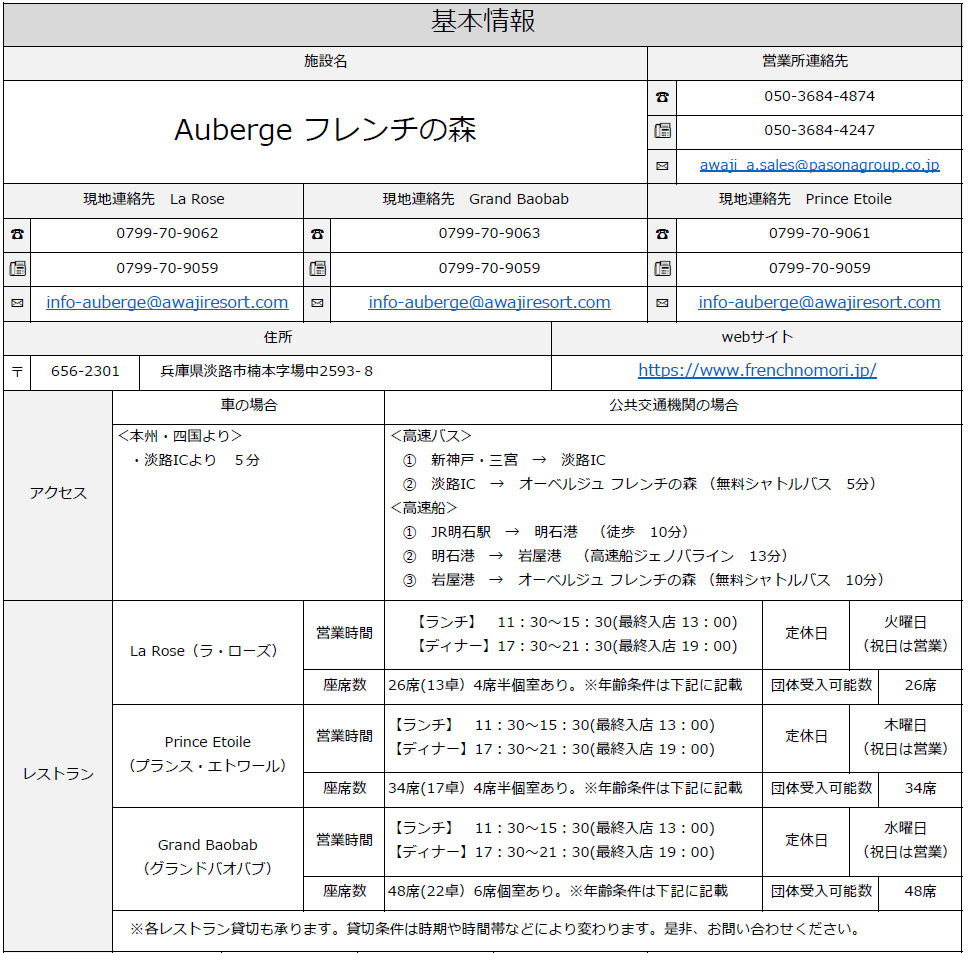Click the Prince Etoile phone icon

pos(662,235)
